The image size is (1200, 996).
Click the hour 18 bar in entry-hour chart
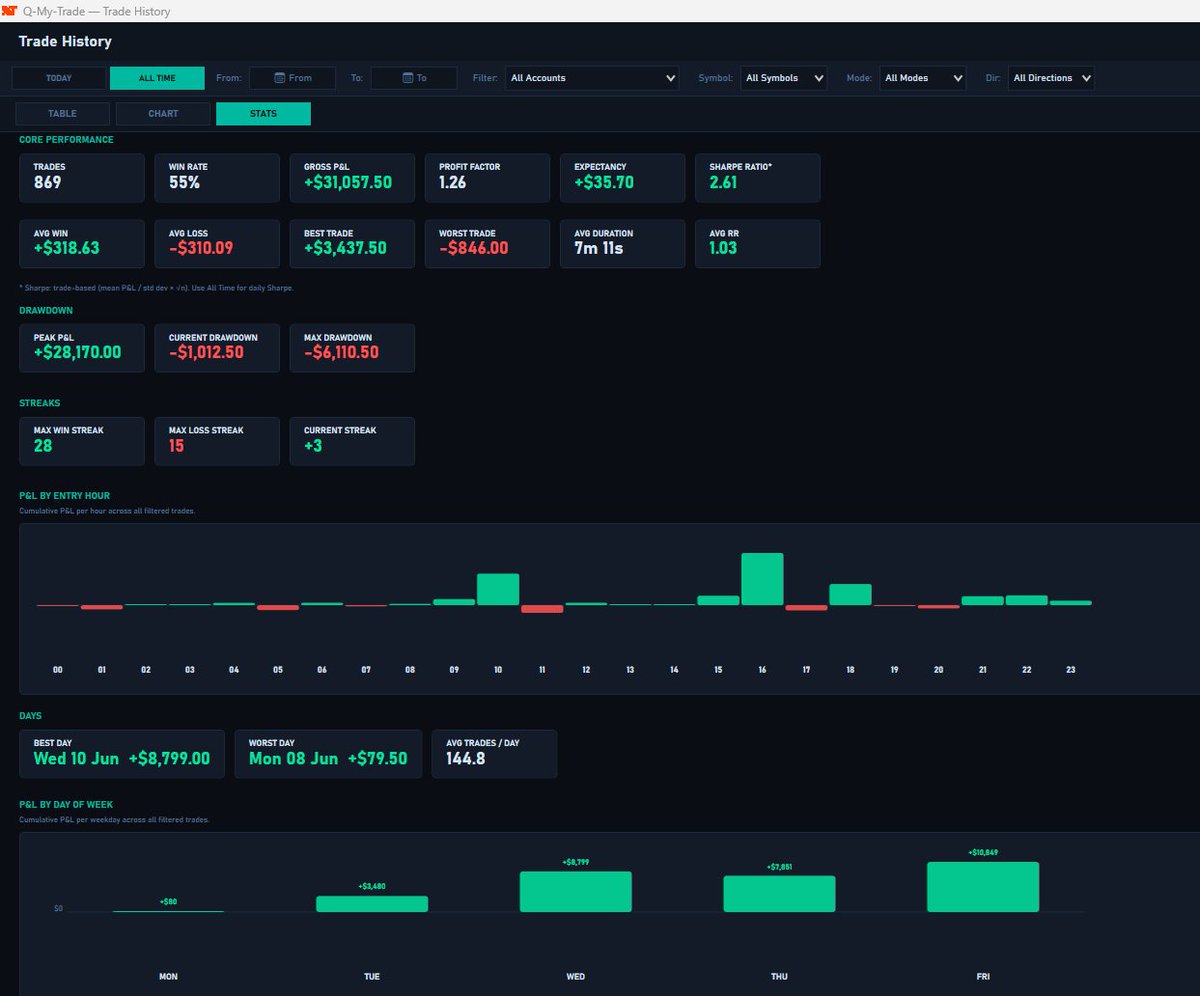[850, 594]
